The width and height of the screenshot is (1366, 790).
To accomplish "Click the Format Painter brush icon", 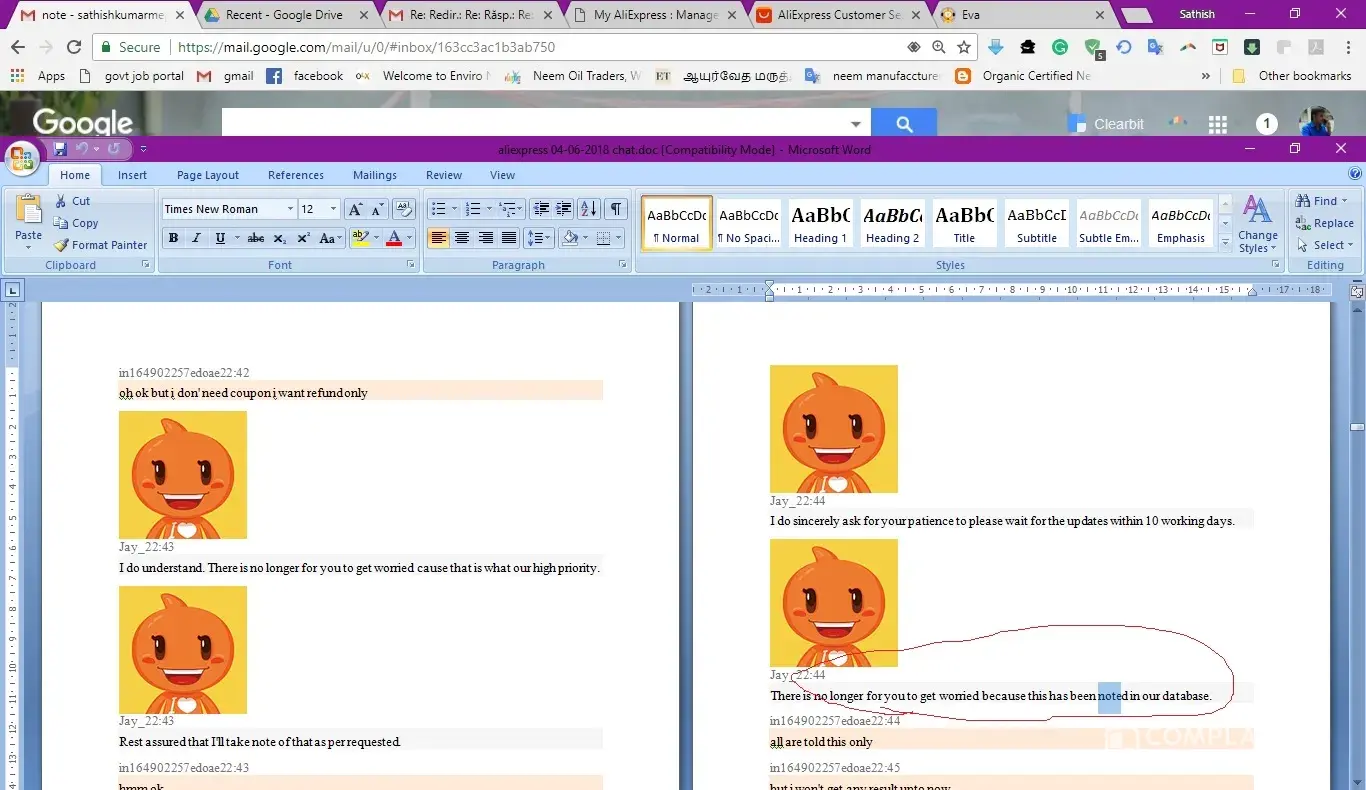I will pos(62,245).
